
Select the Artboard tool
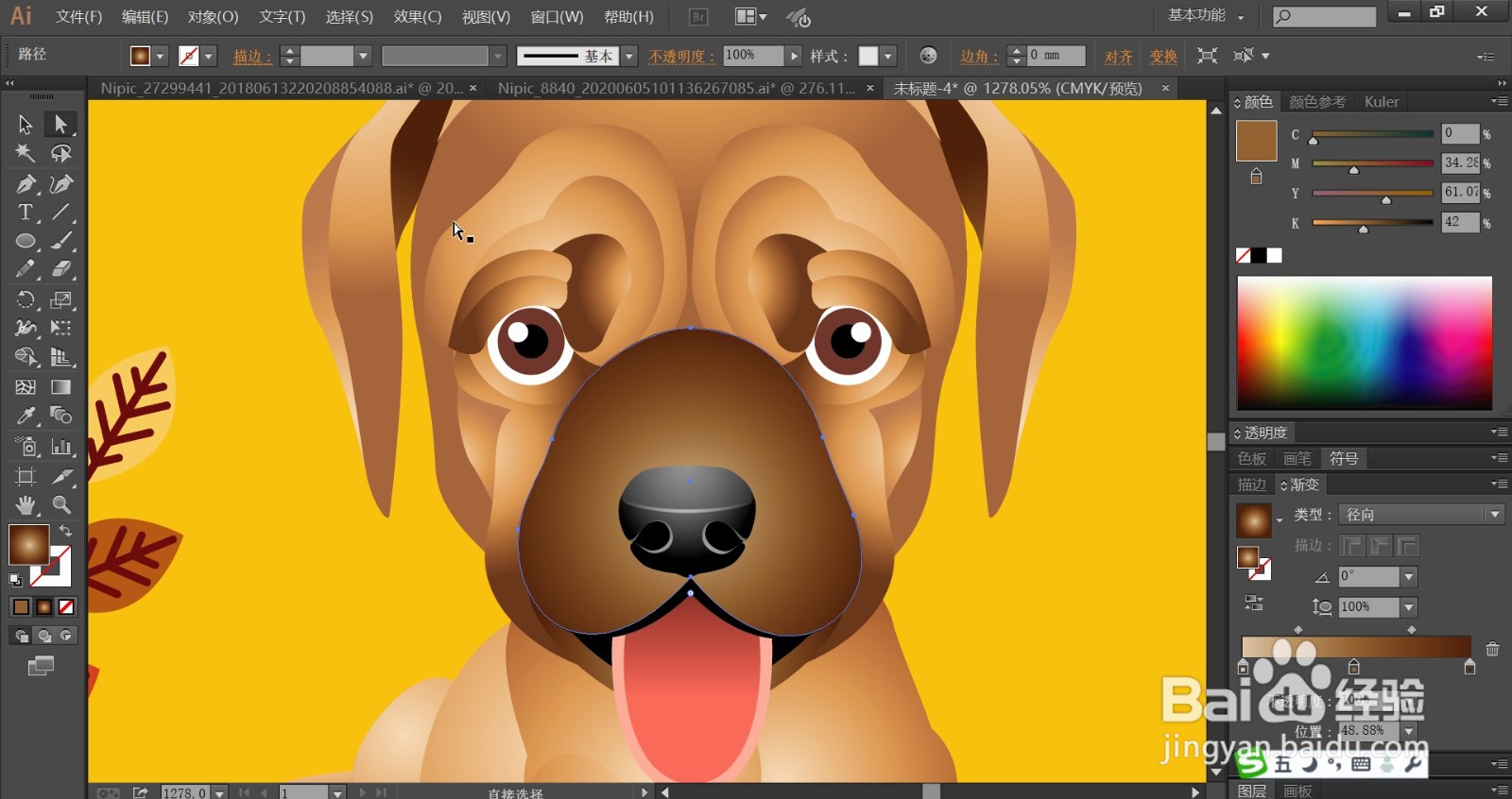click(x=26, y=476)
